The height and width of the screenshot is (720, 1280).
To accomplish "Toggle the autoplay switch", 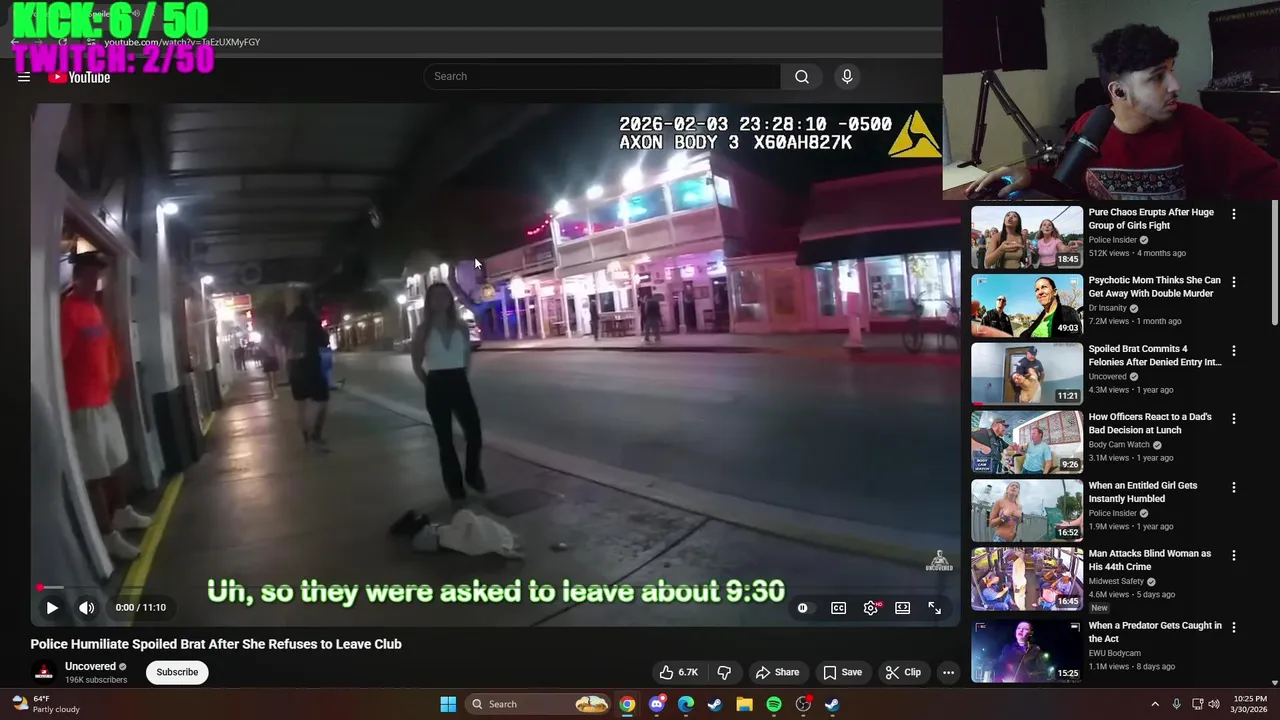I will tap(803, 608).
